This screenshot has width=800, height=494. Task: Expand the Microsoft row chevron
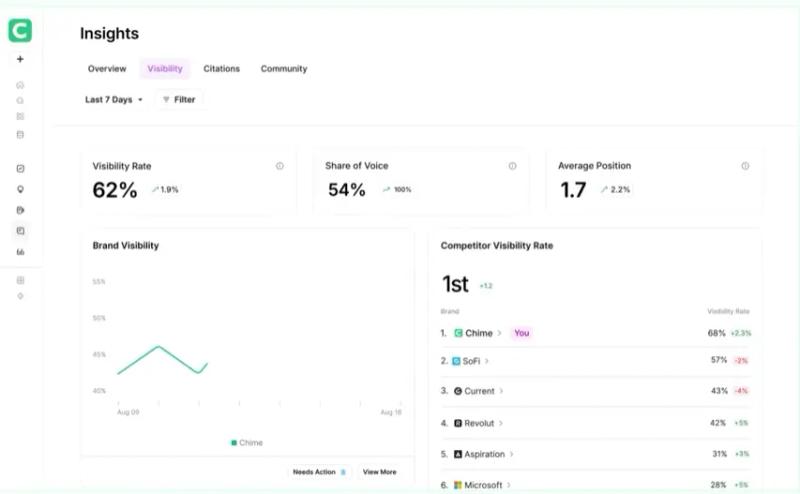pos(509,485)
